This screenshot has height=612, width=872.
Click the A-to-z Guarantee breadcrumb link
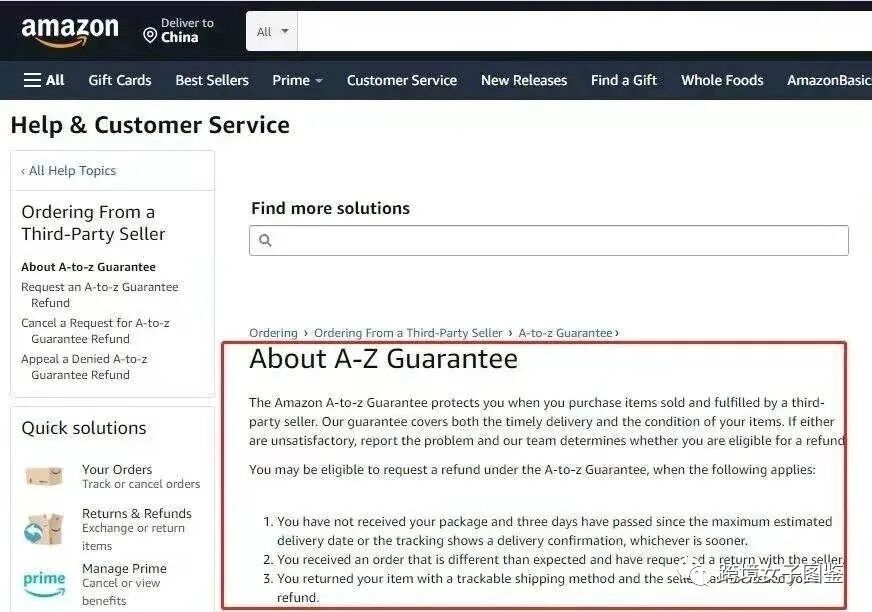click(x=565, y=333)
